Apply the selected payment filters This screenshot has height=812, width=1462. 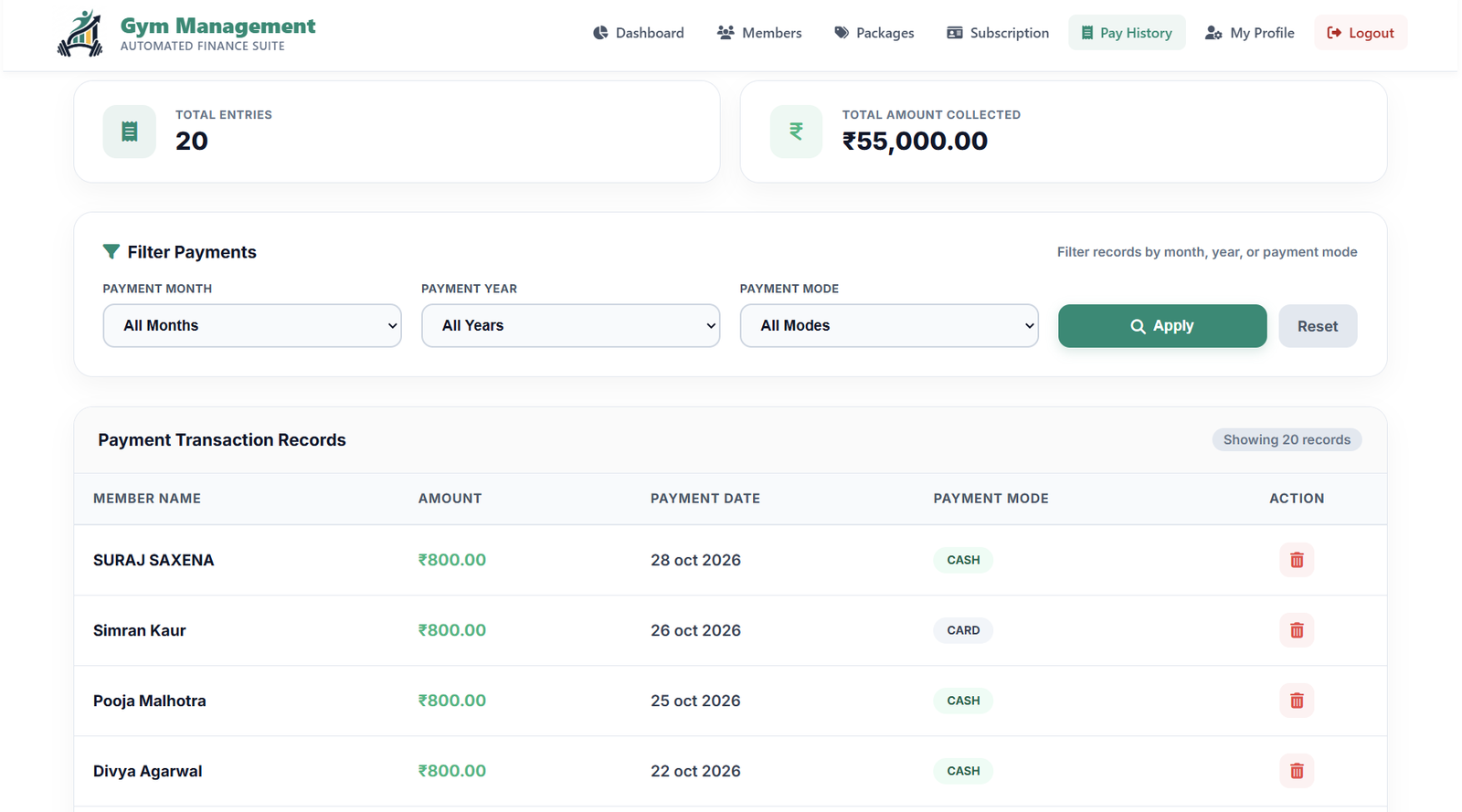coord(1162,326)
